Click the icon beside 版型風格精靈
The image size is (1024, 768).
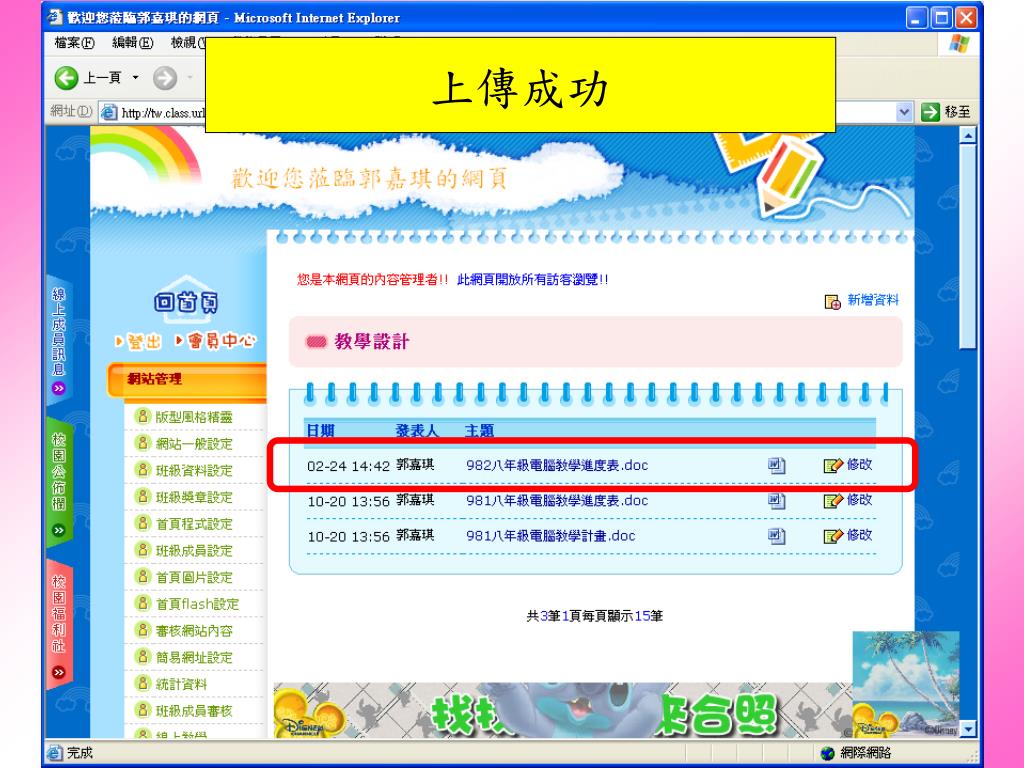[142, 416]
